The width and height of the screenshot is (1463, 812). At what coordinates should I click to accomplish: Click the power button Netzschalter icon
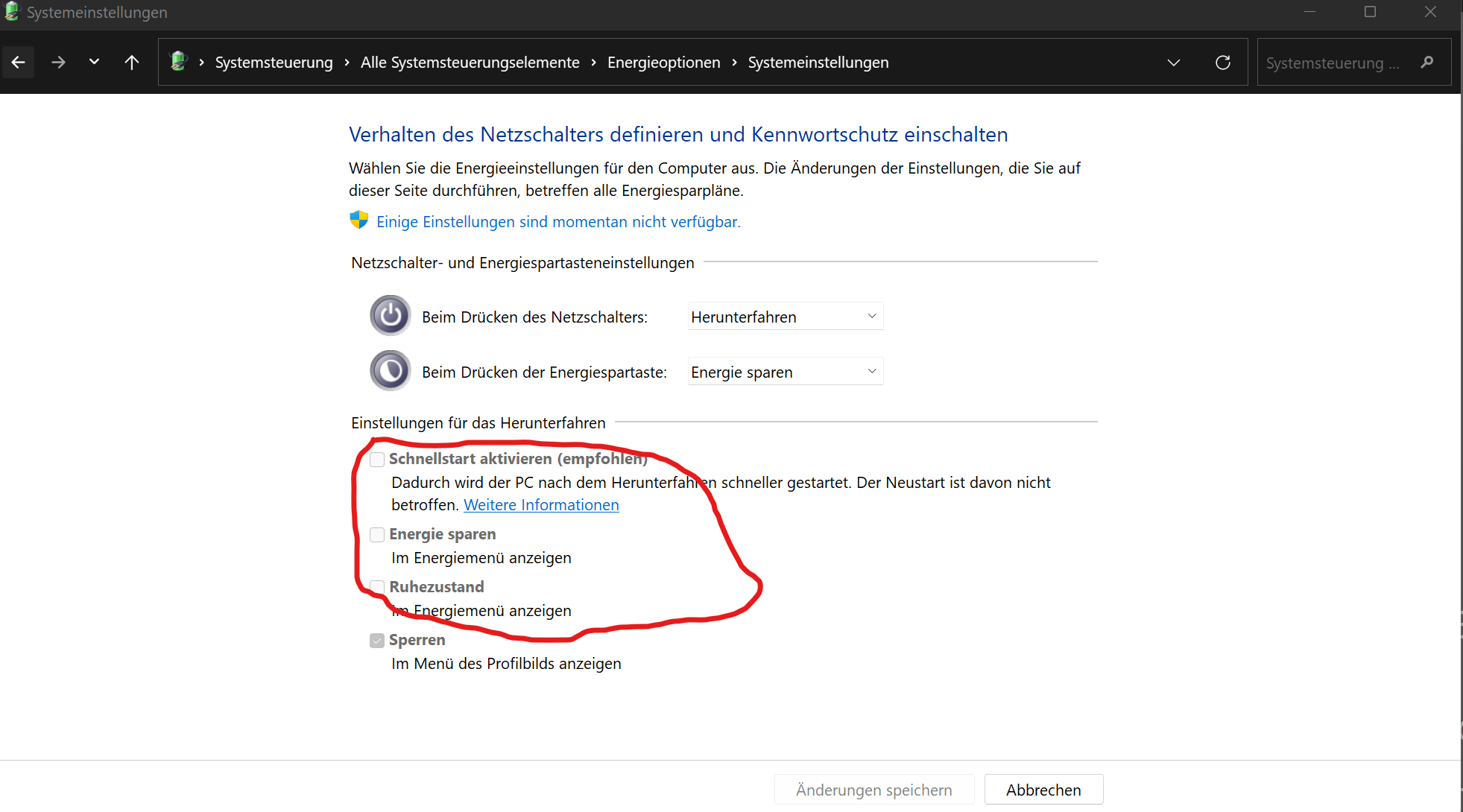(x=391, y=316)
